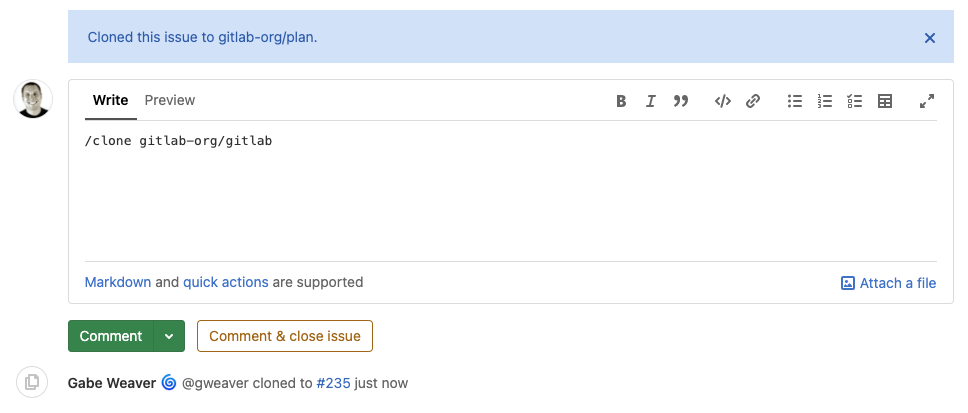Viewport: 968px width, 413px height.
Task: Submit with the green Comment button
Action: coord(111,336)
